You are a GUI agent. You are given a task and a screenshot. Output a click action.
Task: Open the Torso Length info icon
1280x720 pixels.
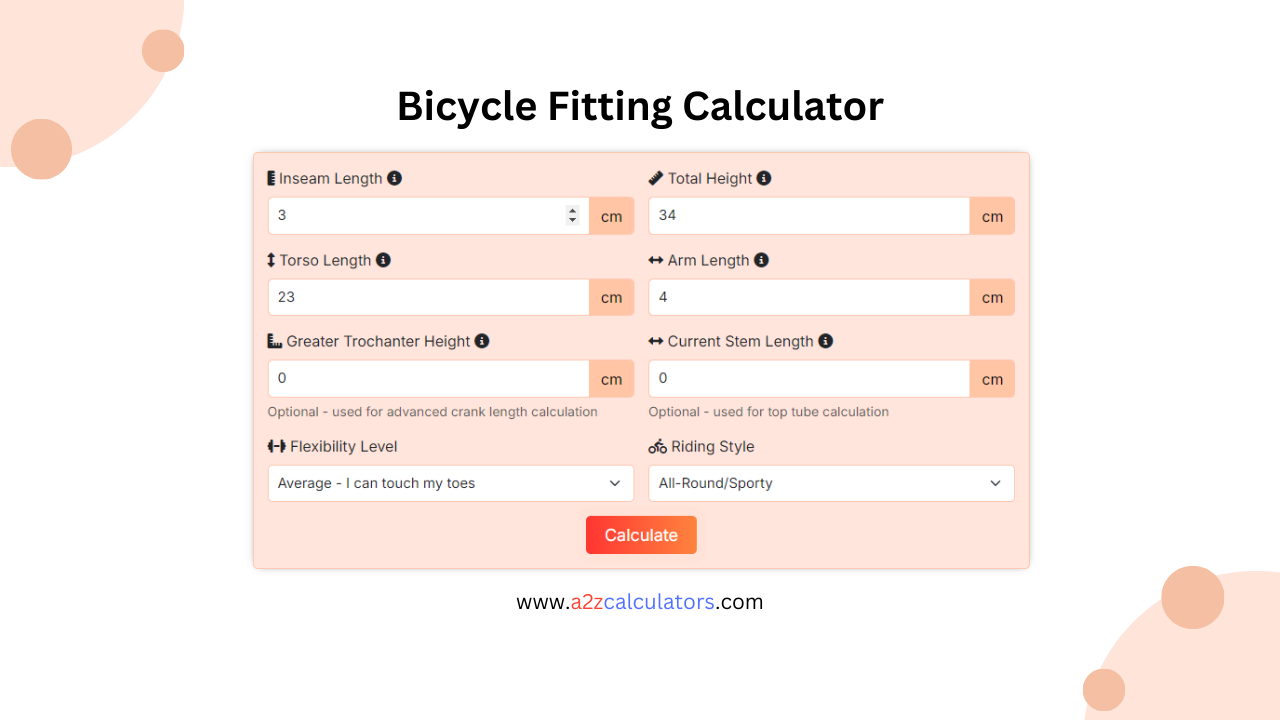point(383,260)
